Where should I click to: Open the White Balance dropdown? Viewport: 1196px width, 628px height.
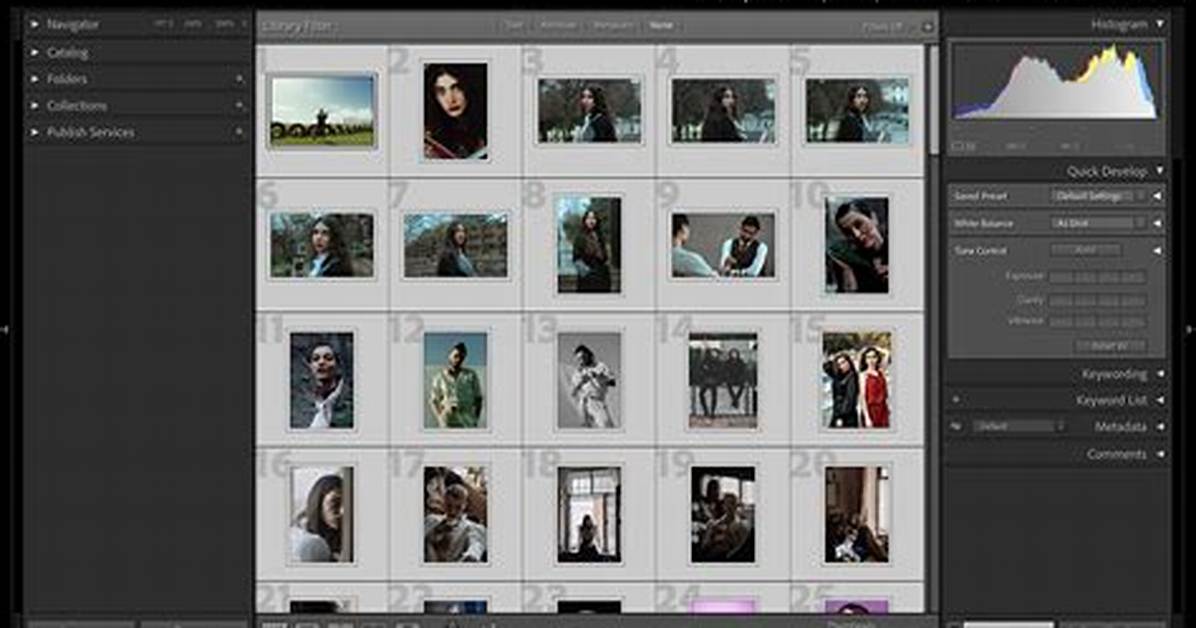coord(1099,223)
